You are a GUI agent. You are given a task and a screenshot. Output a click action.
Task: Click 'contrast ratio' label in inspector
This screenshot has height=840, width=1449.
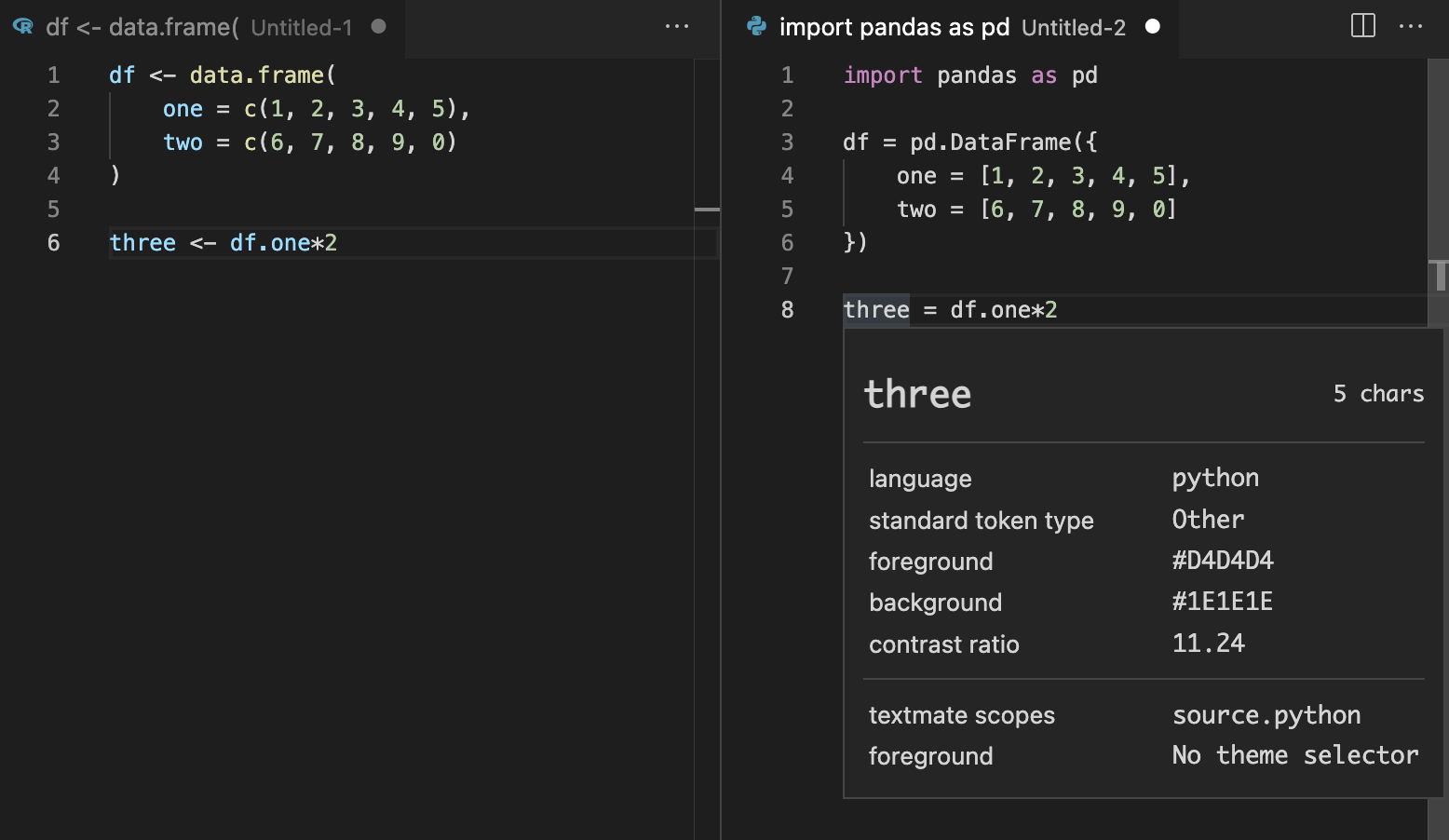(x=944, y=644)
